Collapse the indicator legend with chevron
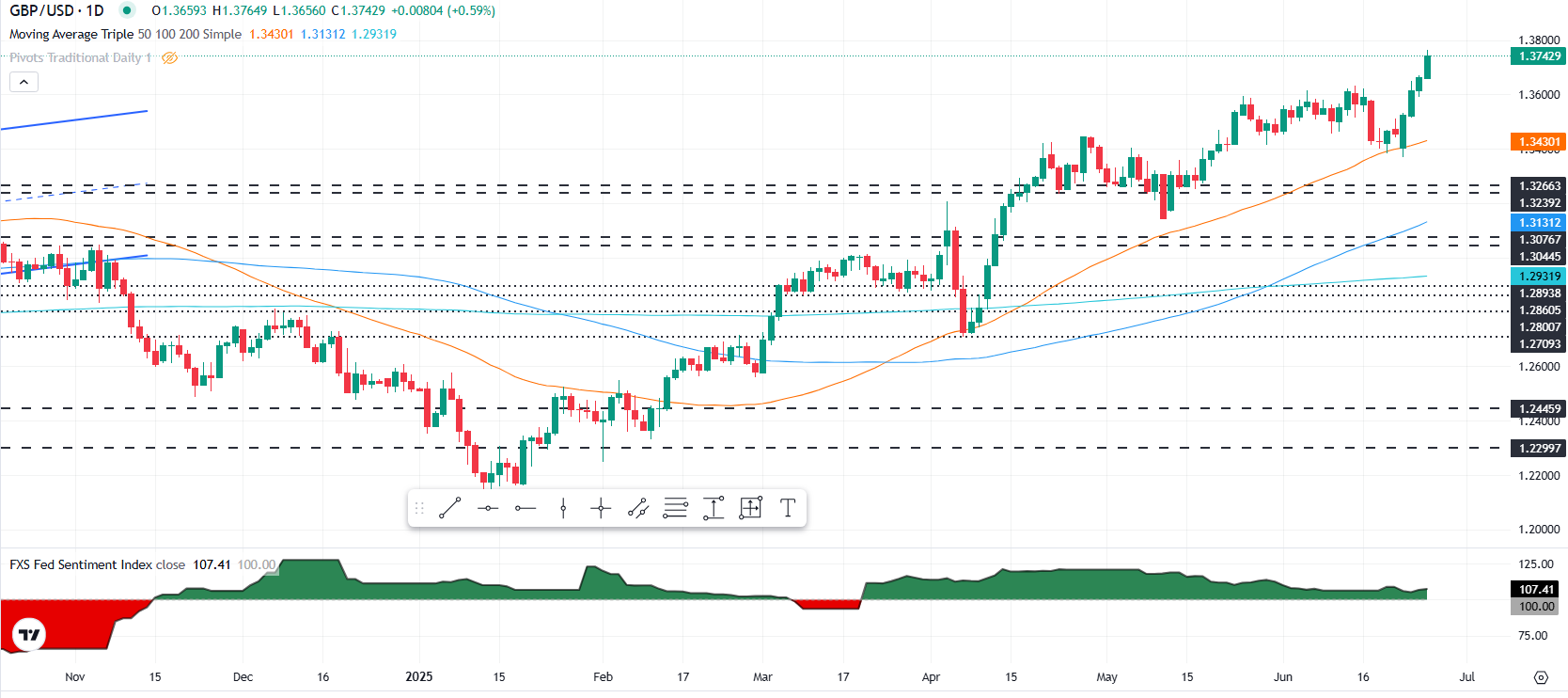Viewport: 1568px width, 698px height. pyautogui.click(x=24, y=82)
